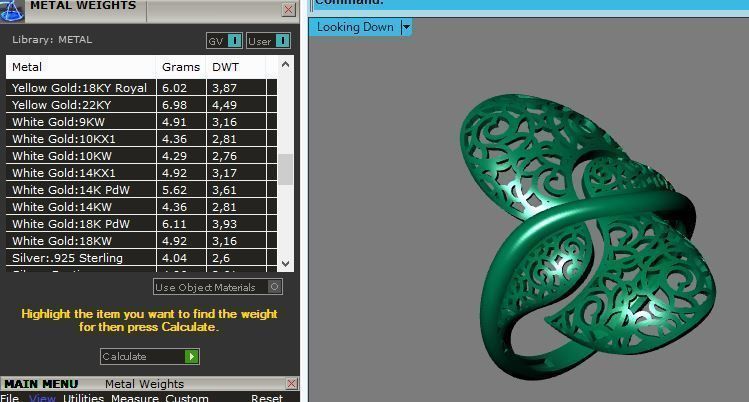Image resolution: width=749 pixels, height=402 pixels.
Task: Click grams value 6.11
Action: [174, 223]
